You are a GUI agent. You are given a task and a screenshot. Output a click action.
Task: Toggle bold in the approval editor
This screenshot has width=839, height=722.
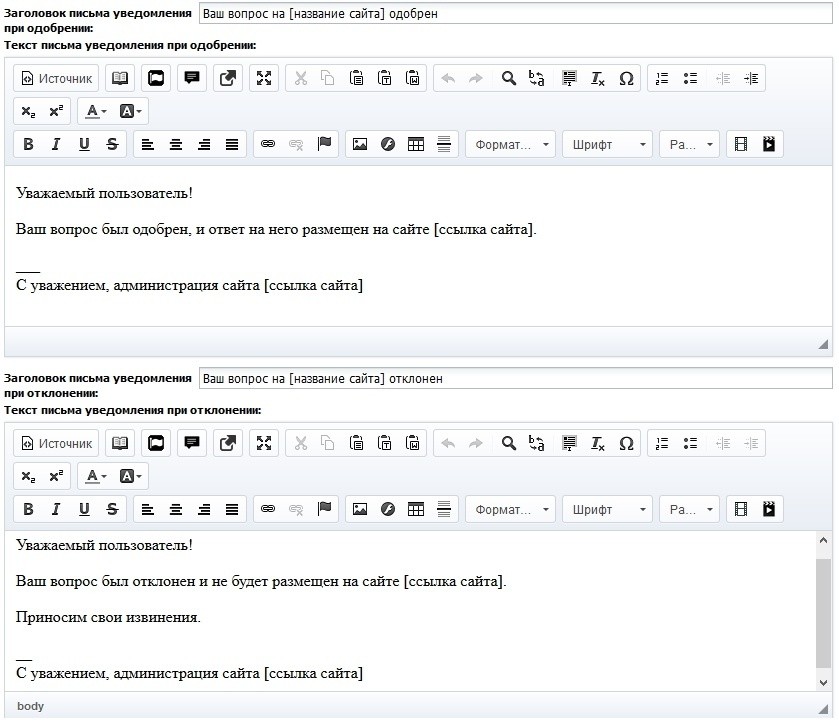28,144
